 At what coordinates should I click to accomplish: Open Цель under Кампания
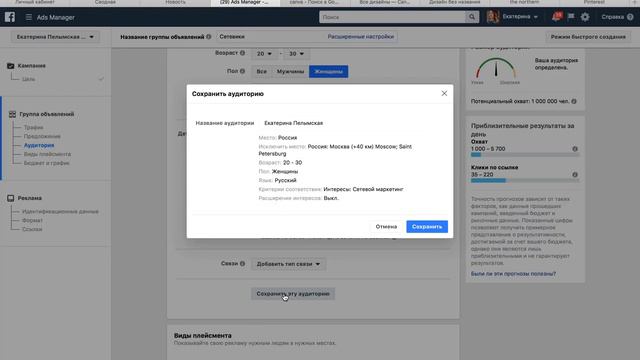pyautogui.click(x=28, y=79)
